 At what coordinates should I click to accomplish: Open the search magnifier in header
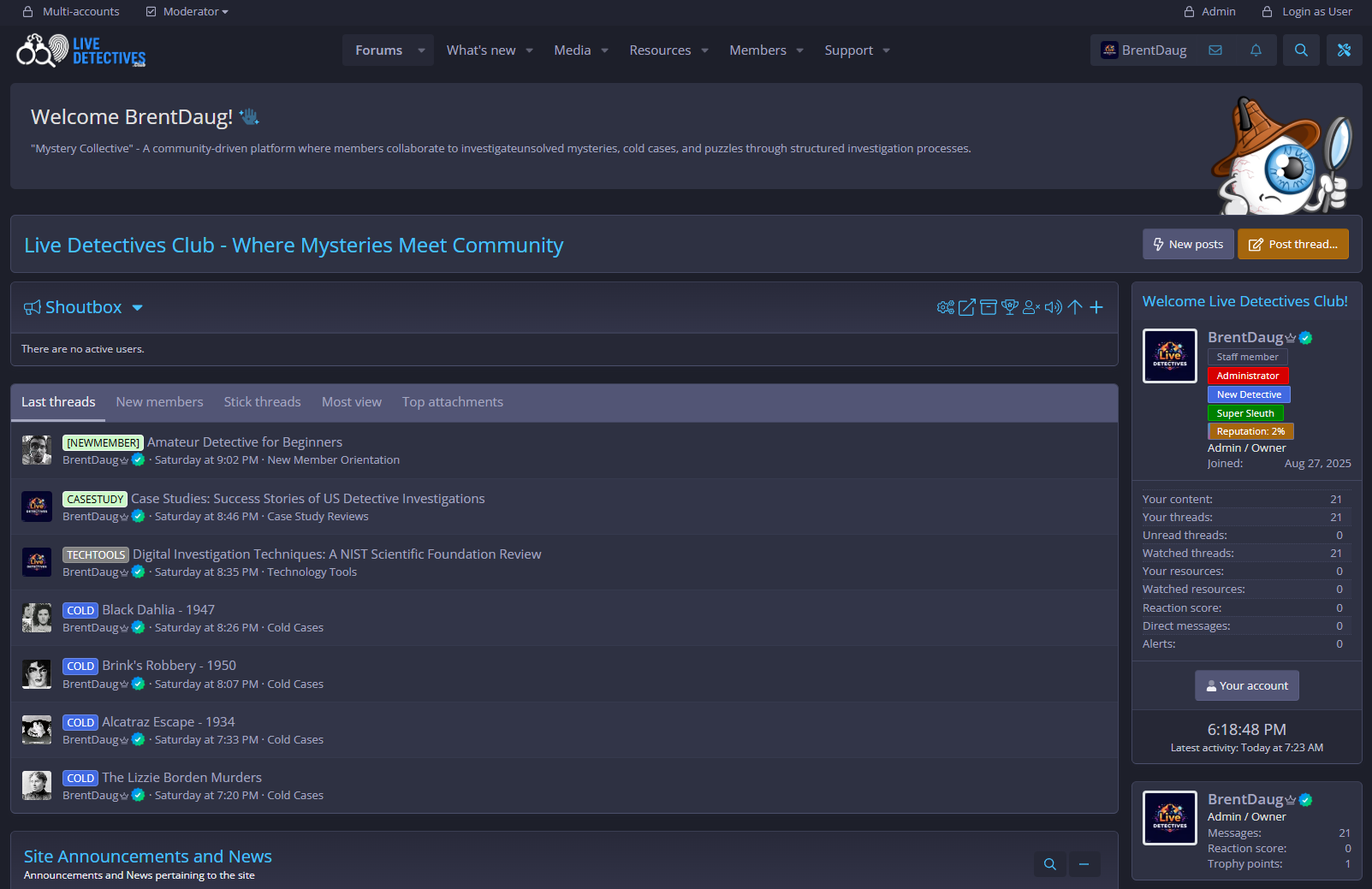[x=1301, y=50]
